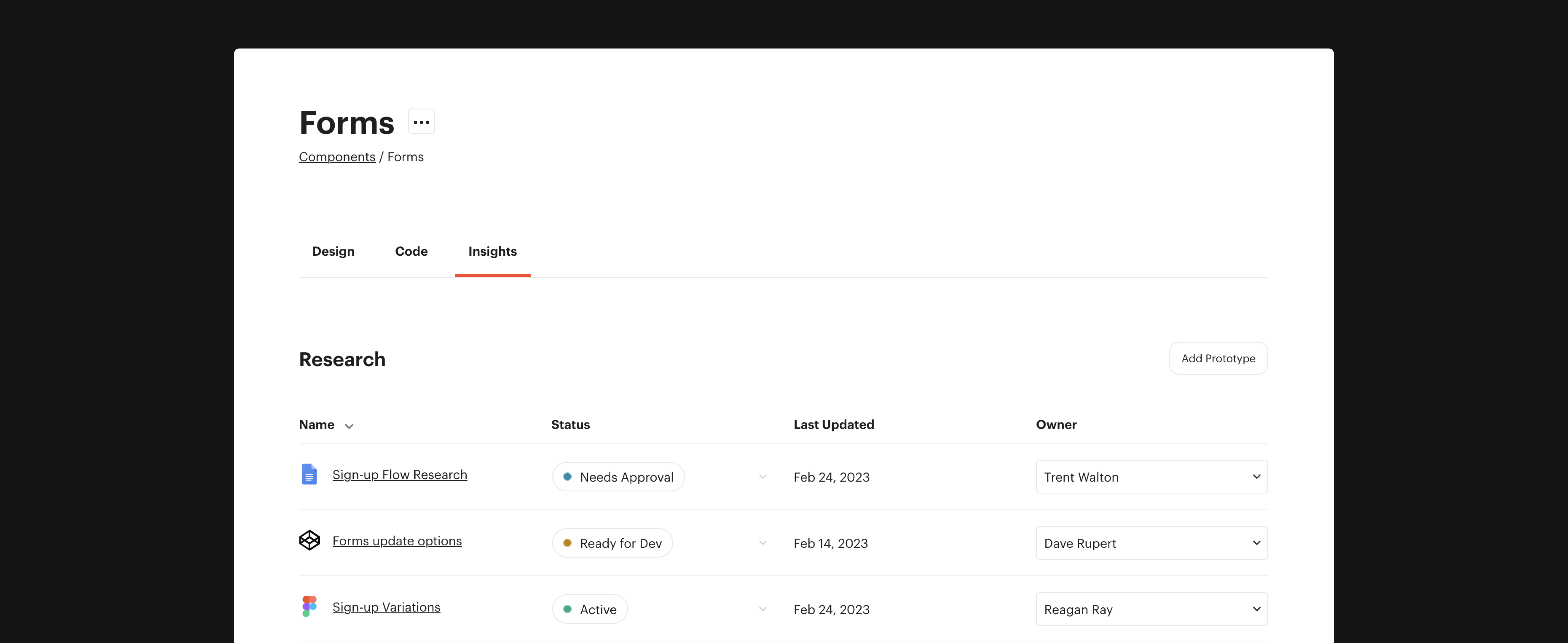Viewport: 1568px width, 643px height.
Task: Open the Forms more options ellipsis menu
Action: (x=421, y=122)
